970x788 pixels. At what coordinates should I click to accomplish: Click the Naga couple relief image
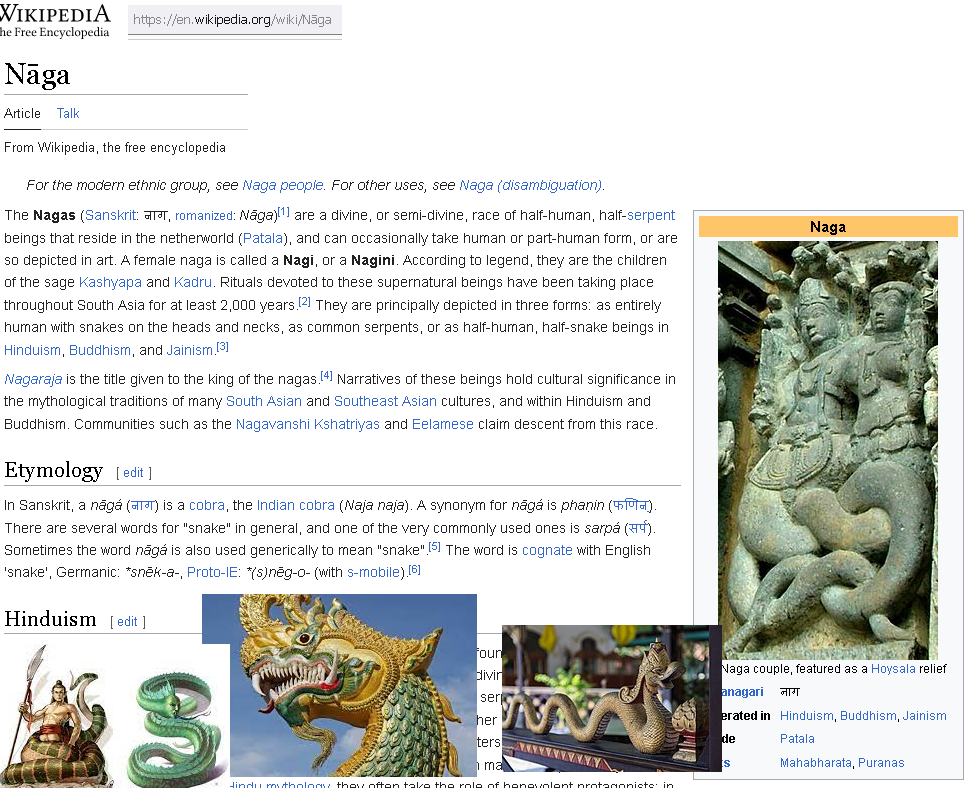828,450
